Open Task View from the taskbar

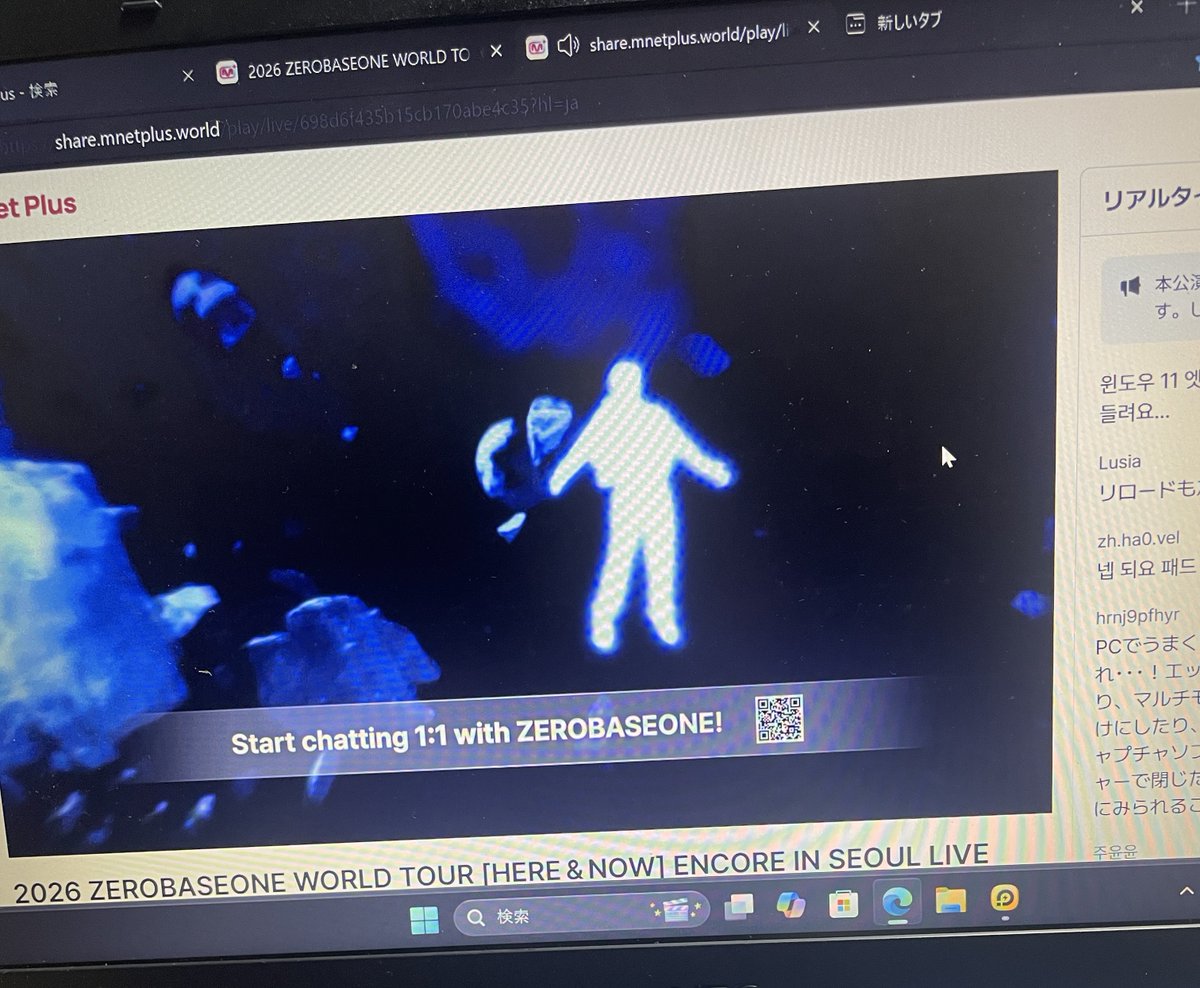tap(739, 907)
